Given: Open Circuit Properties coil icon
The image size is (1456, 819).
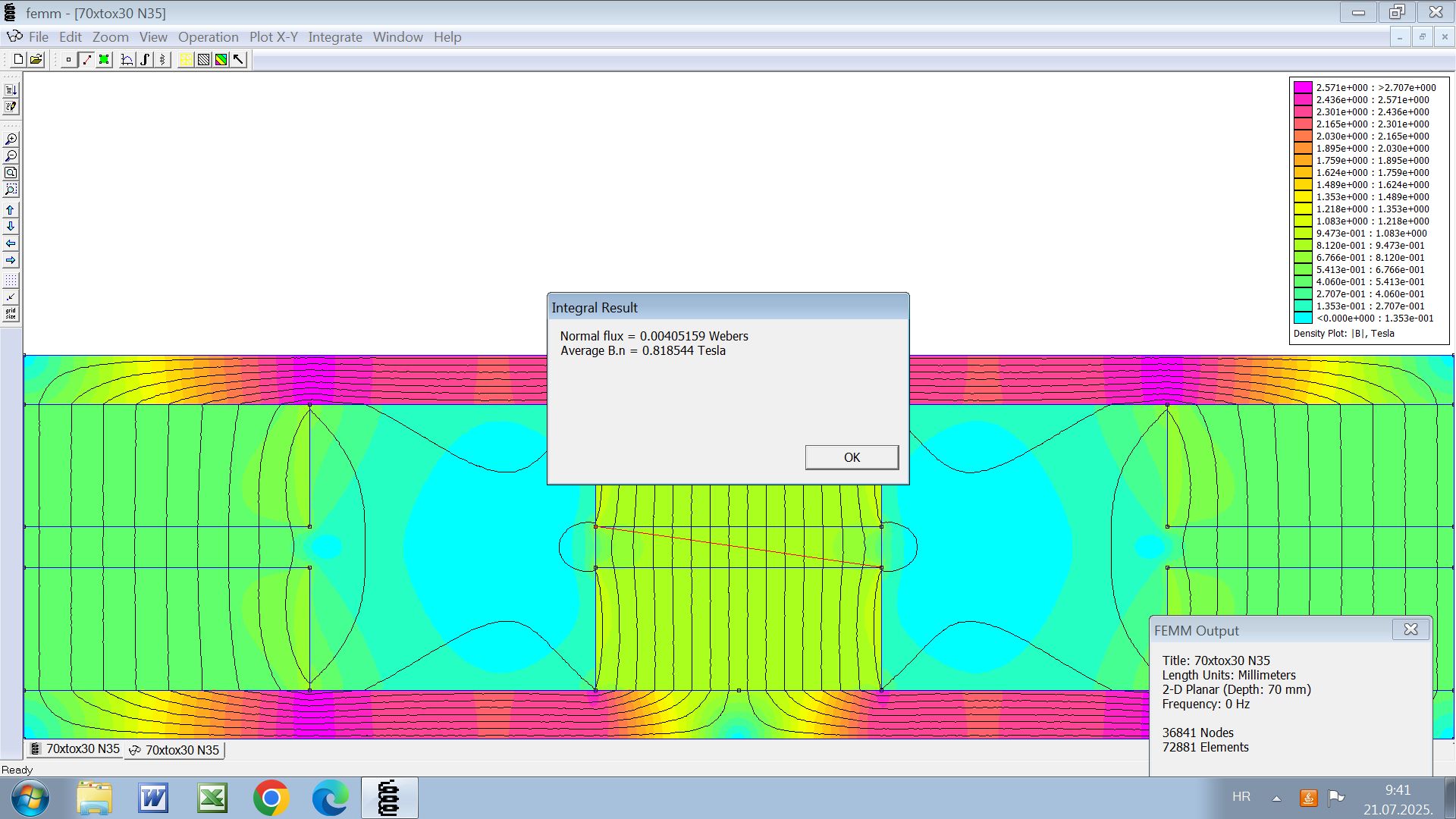Looking at the screenshot, I should click(x=163, y=60).
